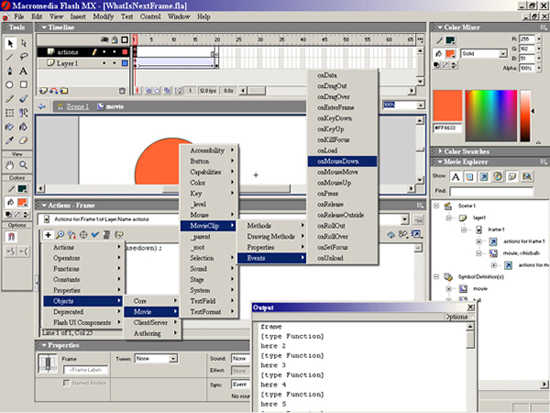Collapse the Movie Explorer panel
Screen dimensions: 550x413
[440, 162]
